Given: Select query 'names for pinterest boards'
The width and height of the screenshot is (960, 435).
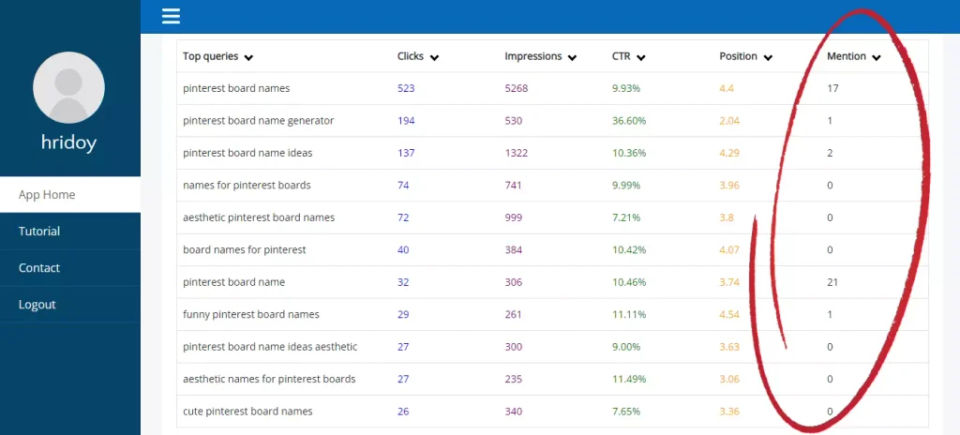Looking at the screenshot, I should point(247,185).
